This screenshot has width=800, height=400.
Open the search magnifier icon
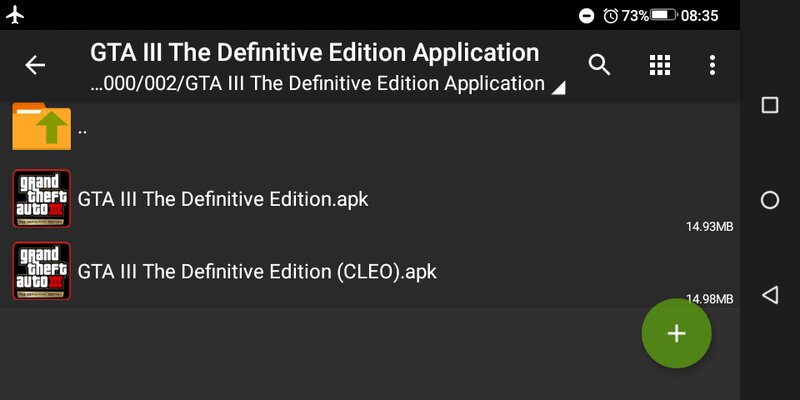tap(599, 65)
